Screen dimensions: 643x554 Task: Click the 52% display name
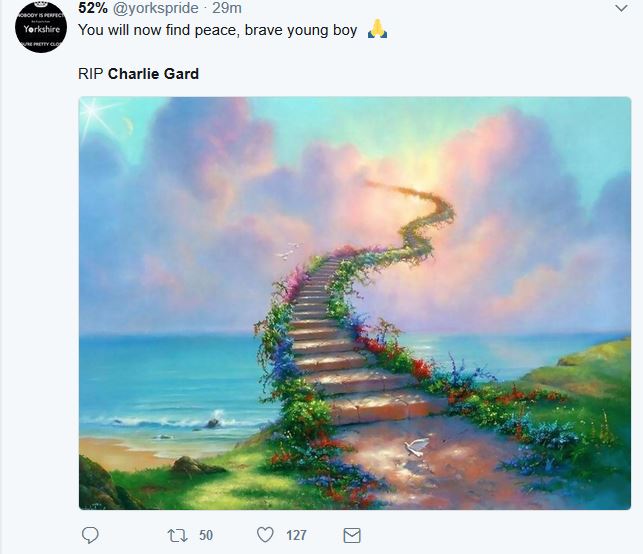[92, 9]
